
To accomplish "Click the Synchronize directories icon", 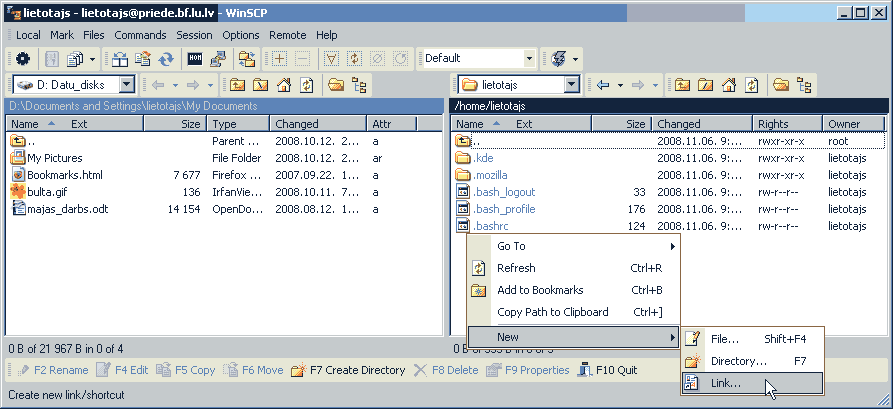I will 143,58.
